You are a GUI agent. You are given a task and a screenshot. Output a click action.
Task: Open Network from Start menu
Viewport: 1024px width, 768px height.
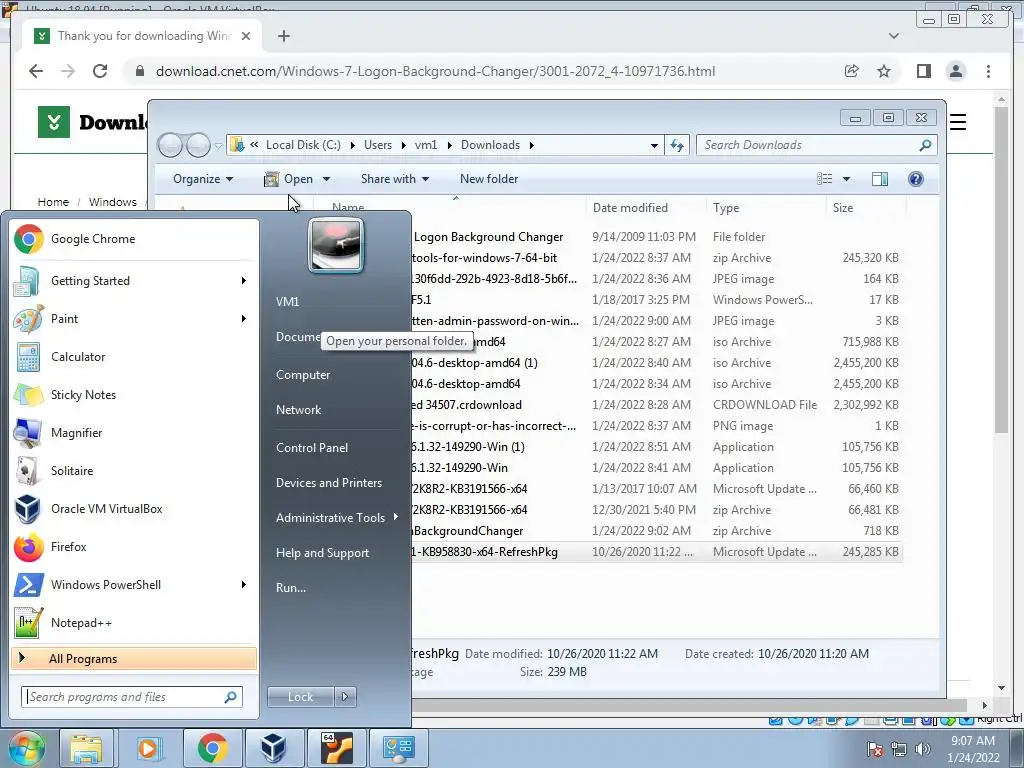(x=298, y=410)
